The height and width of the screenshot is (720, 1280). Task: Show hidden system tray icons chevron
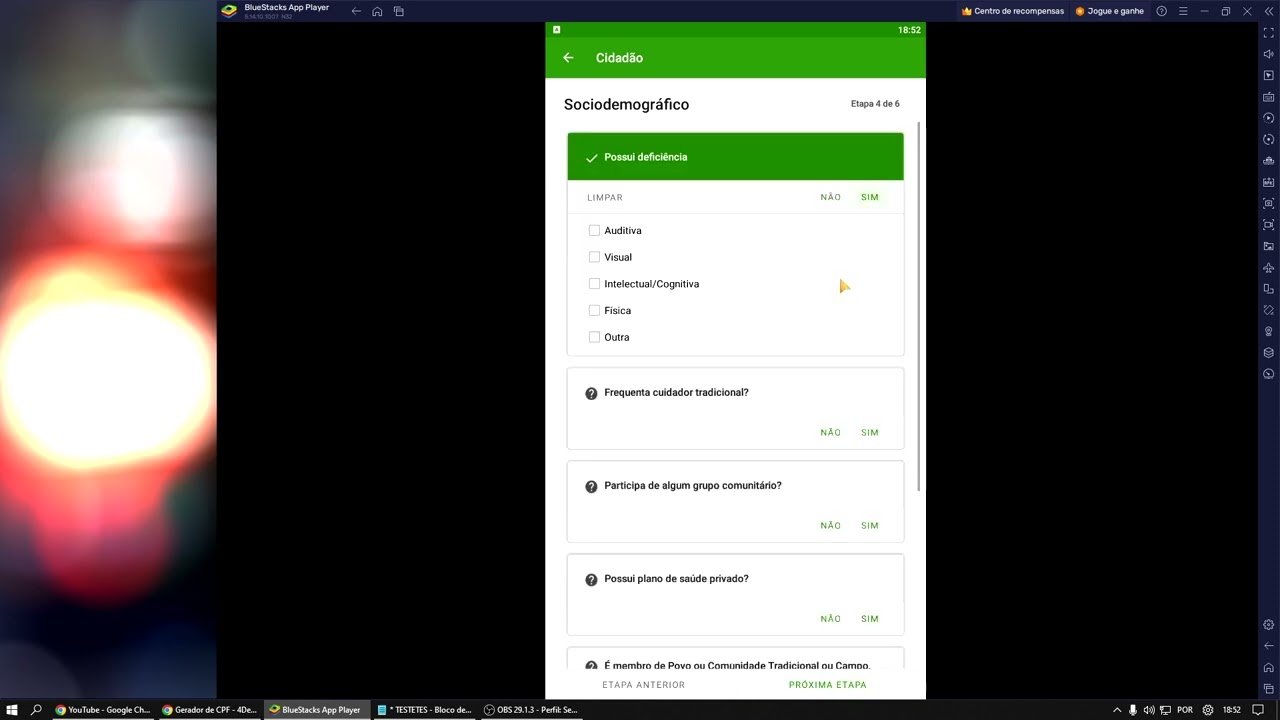(x=1117, y=710)
